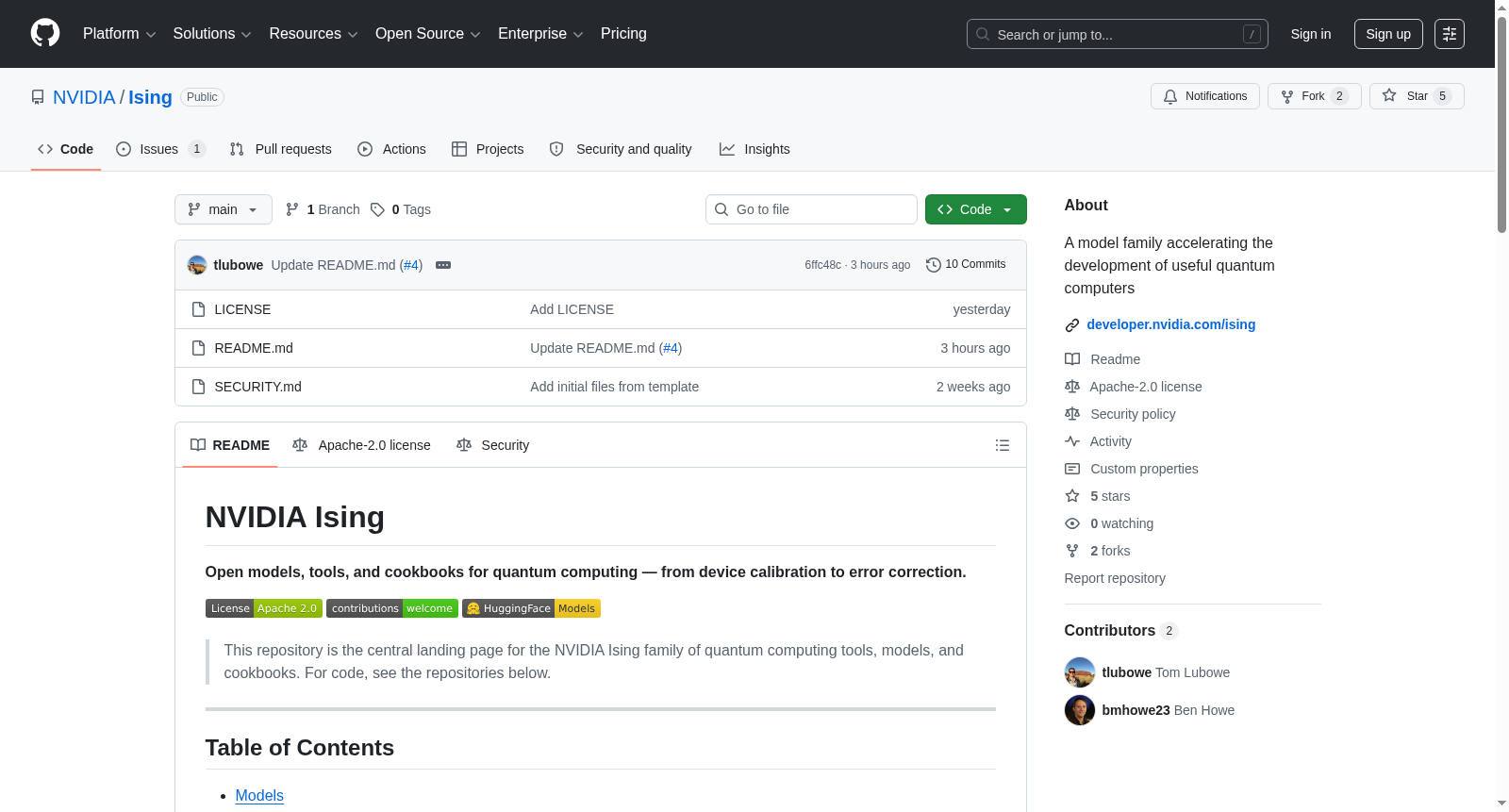Focus the Go to file input

811,209
